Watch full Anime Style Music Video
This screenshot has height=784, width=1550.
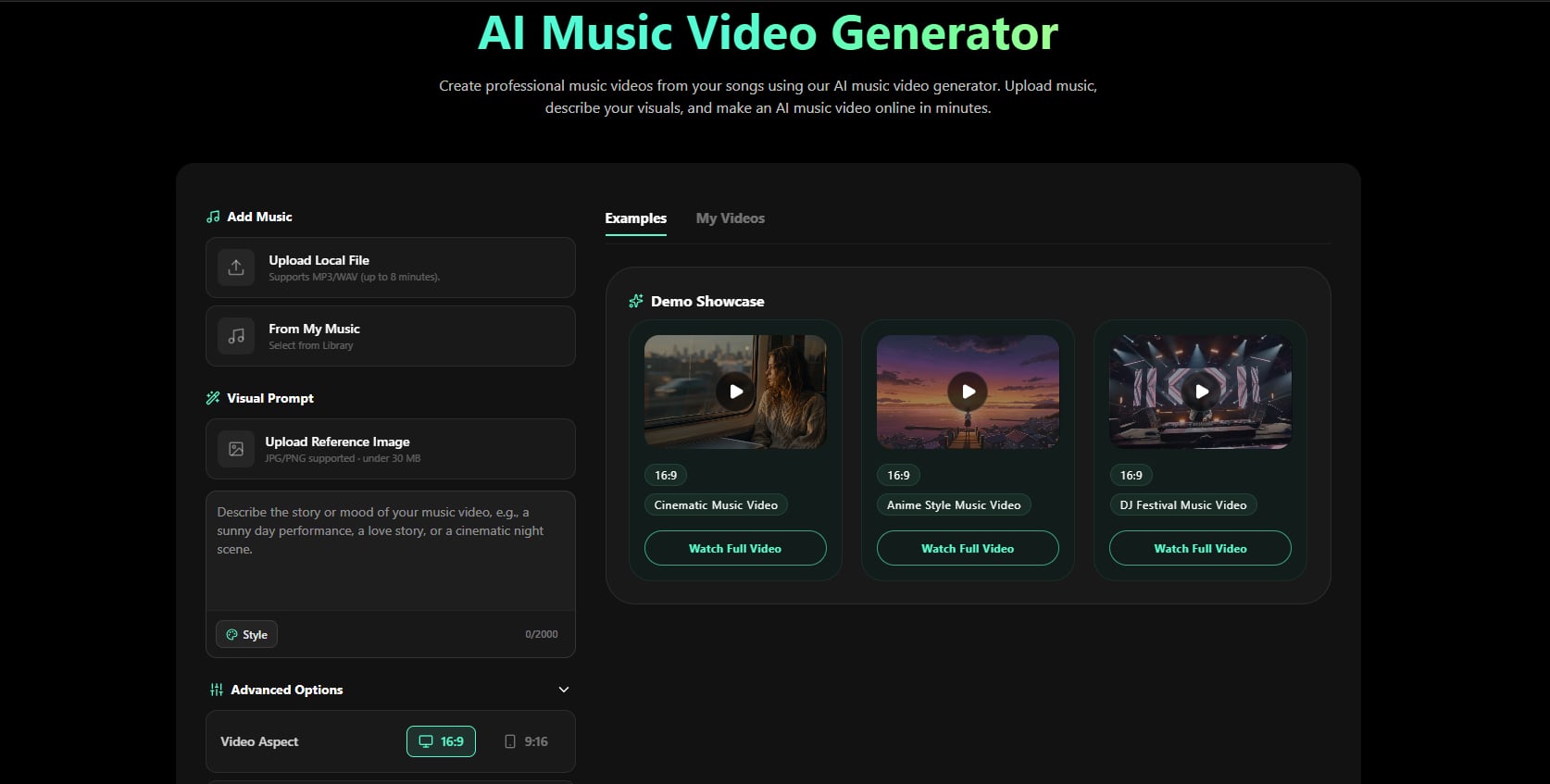pyautogui.click(x=968, y=548)
